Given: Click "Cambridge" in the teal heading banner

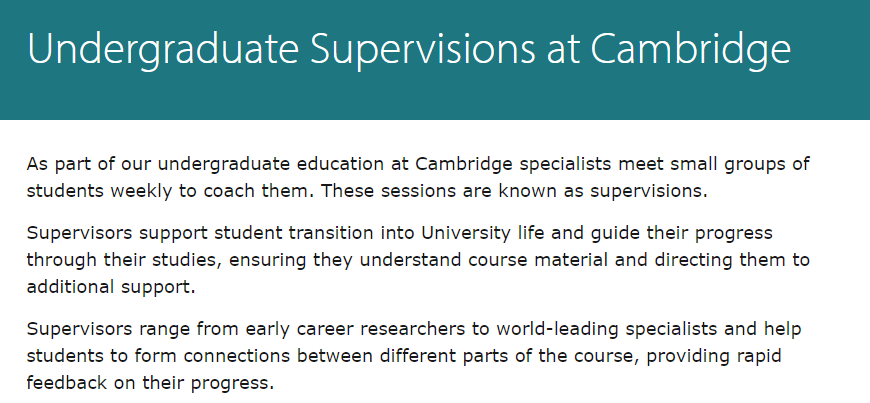Looking at the screenshot, I should pos(690,51).
